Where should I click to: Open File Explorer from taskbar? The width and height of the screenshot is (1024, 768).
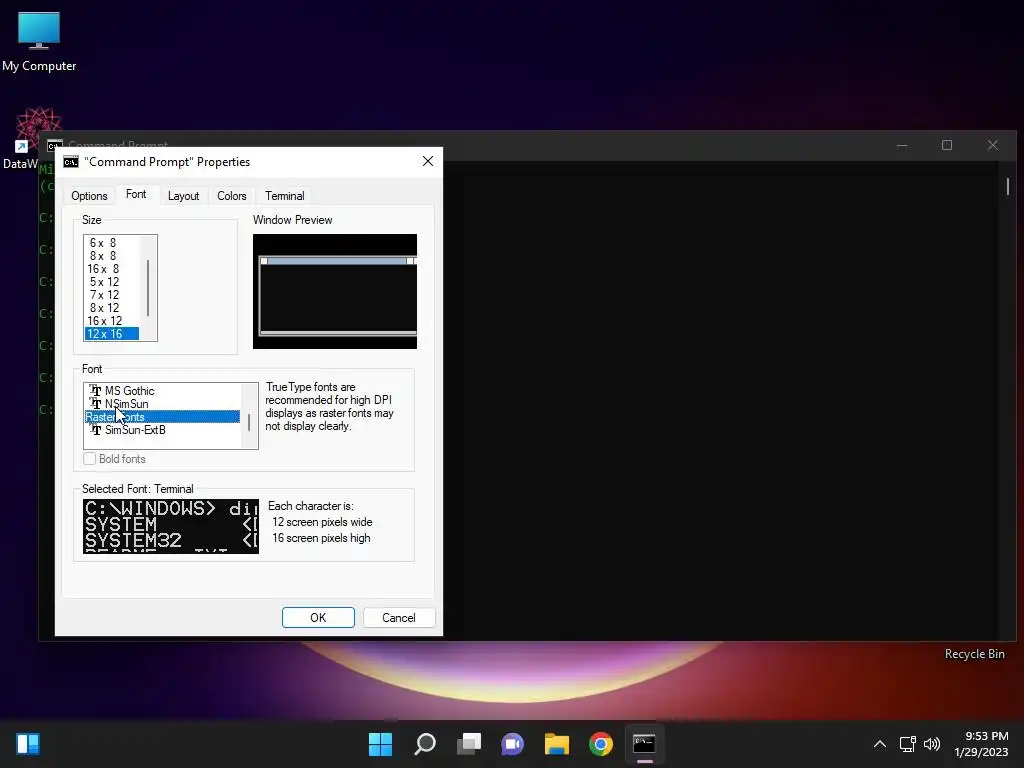coord(557,744)
